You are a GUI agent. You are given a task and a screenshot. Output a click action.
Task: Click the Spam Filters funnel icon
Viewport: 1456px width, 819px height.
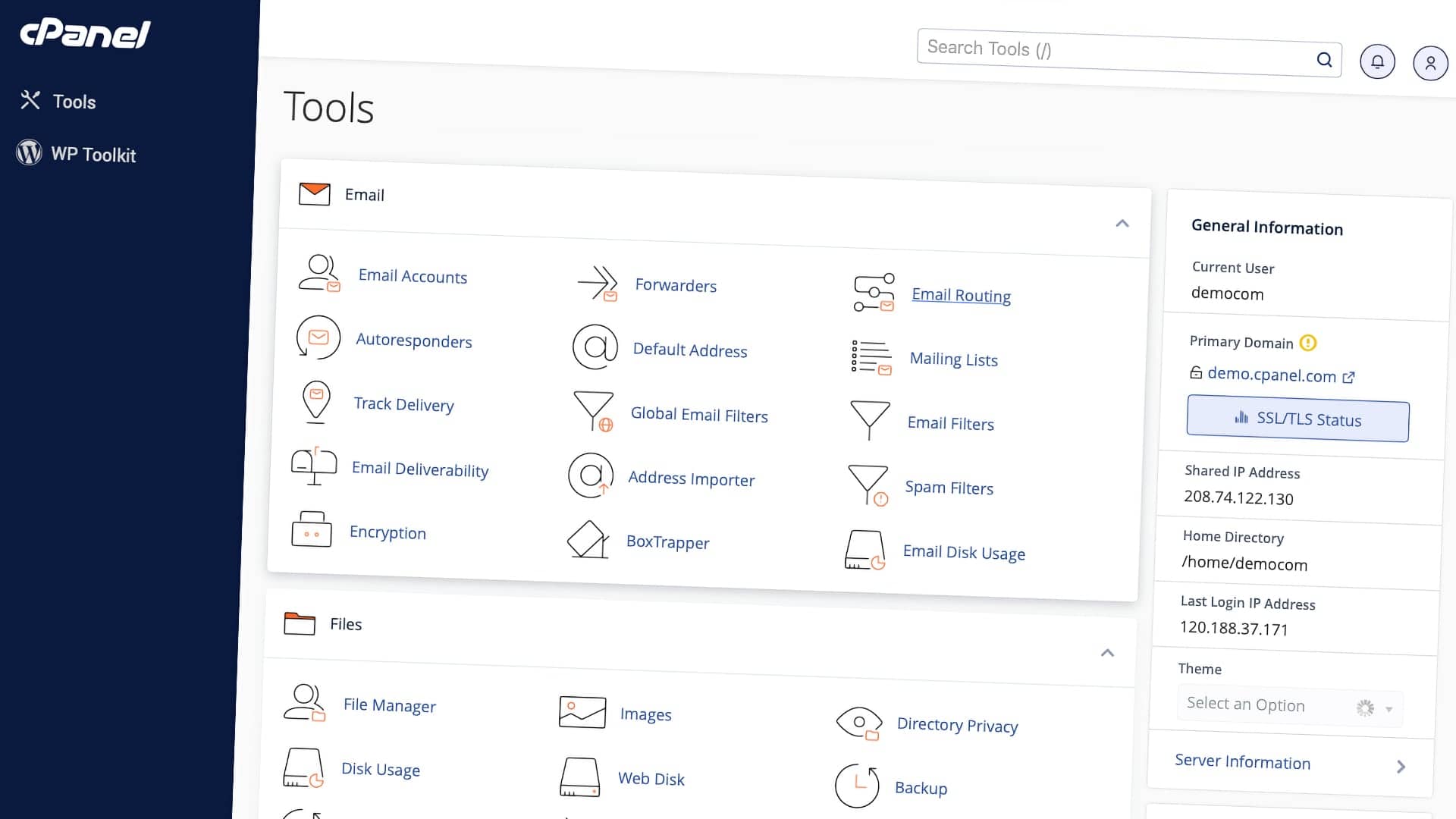868,485
